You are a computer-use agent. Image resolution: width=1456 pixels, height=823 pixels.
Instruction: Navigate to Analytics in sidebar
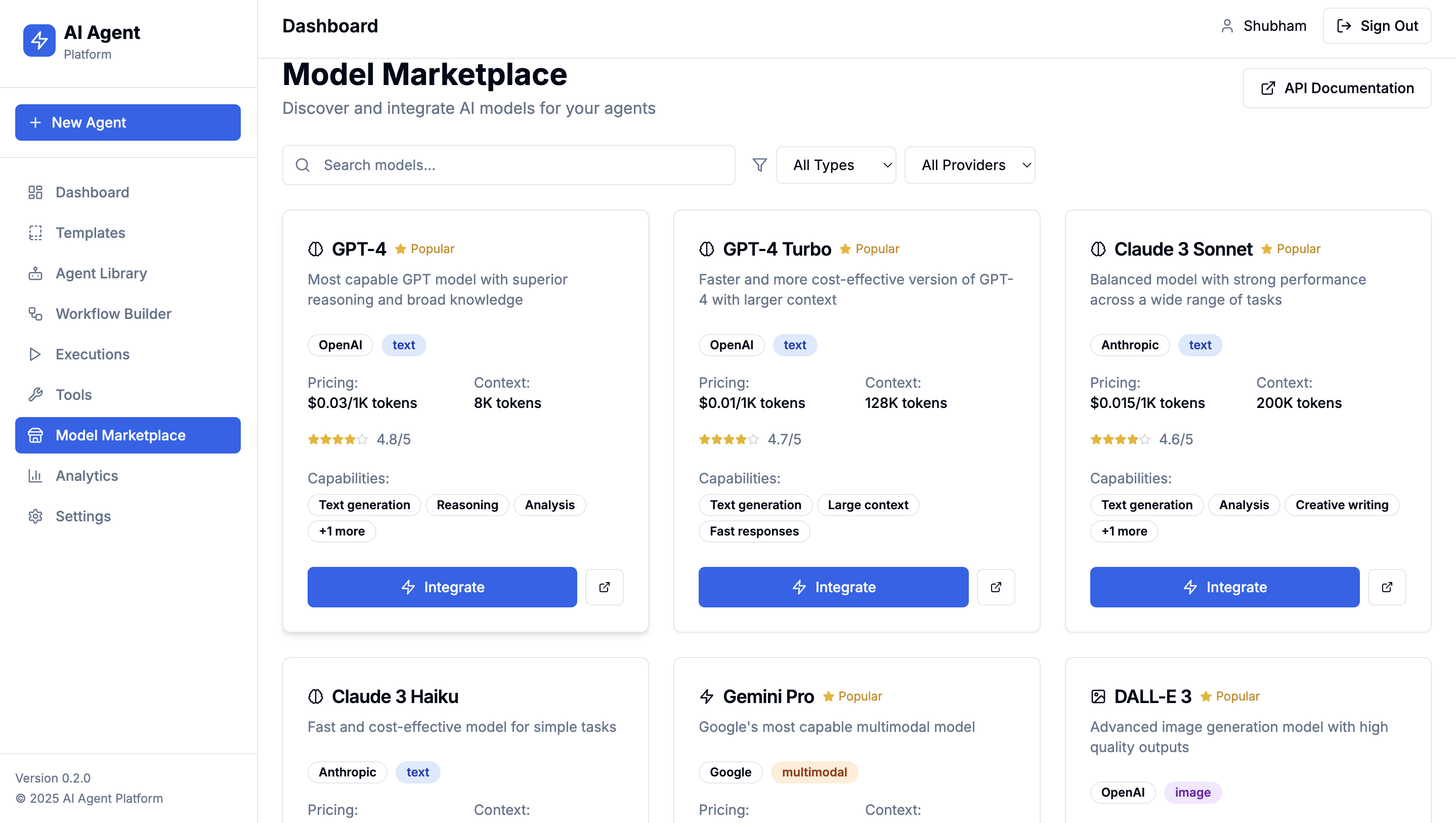pos(87,476)
